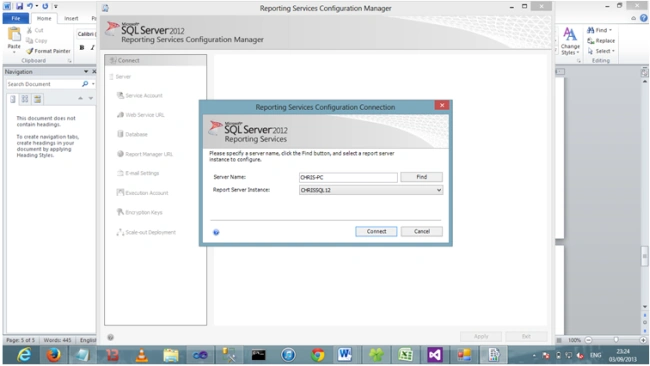Click the Find button next to Server Name

(422, 177)
